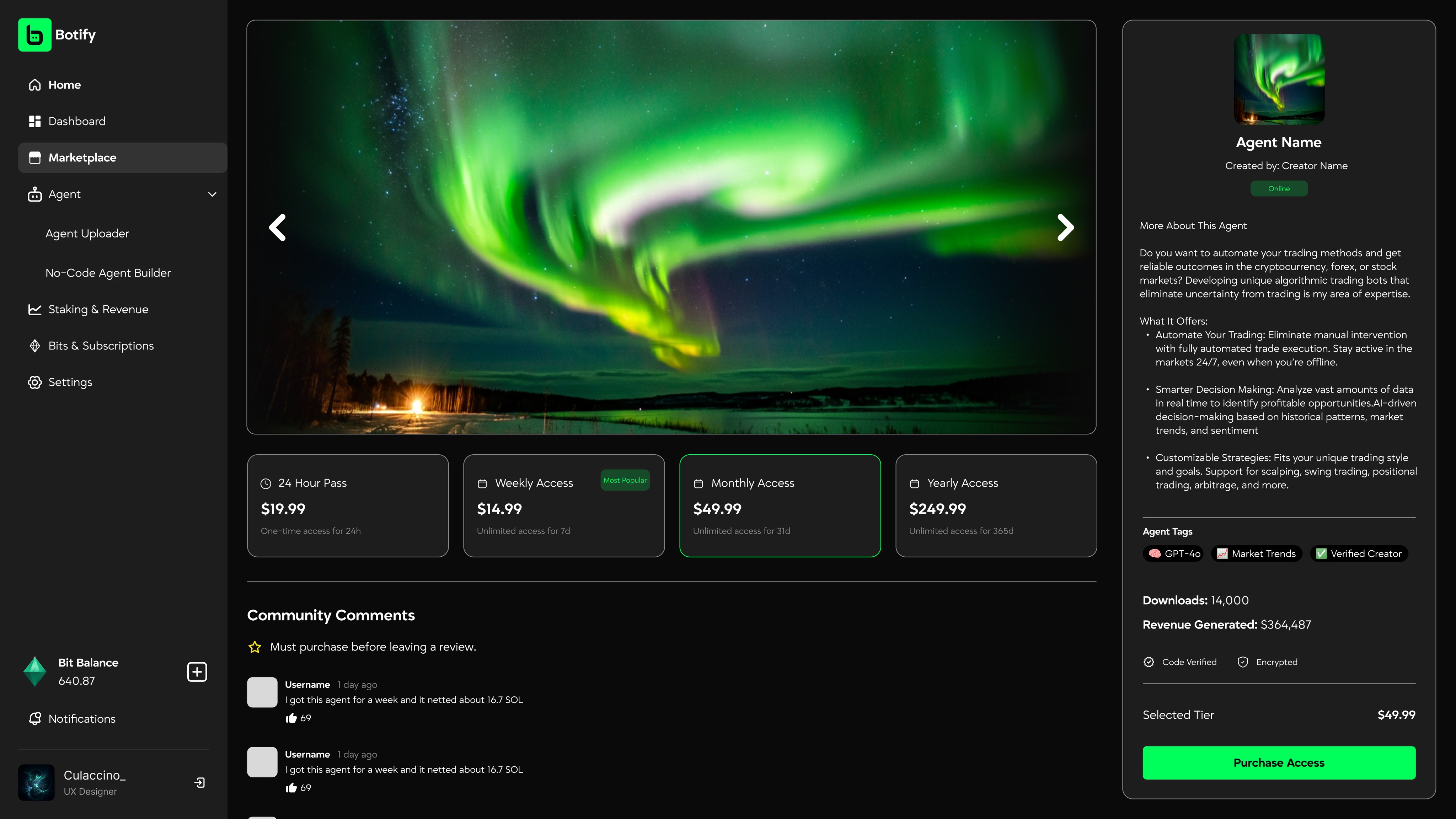This screenshot has width=1456, height=819.
Task: Click the Bits & Subscriptions icon
Action: point(34,346)
